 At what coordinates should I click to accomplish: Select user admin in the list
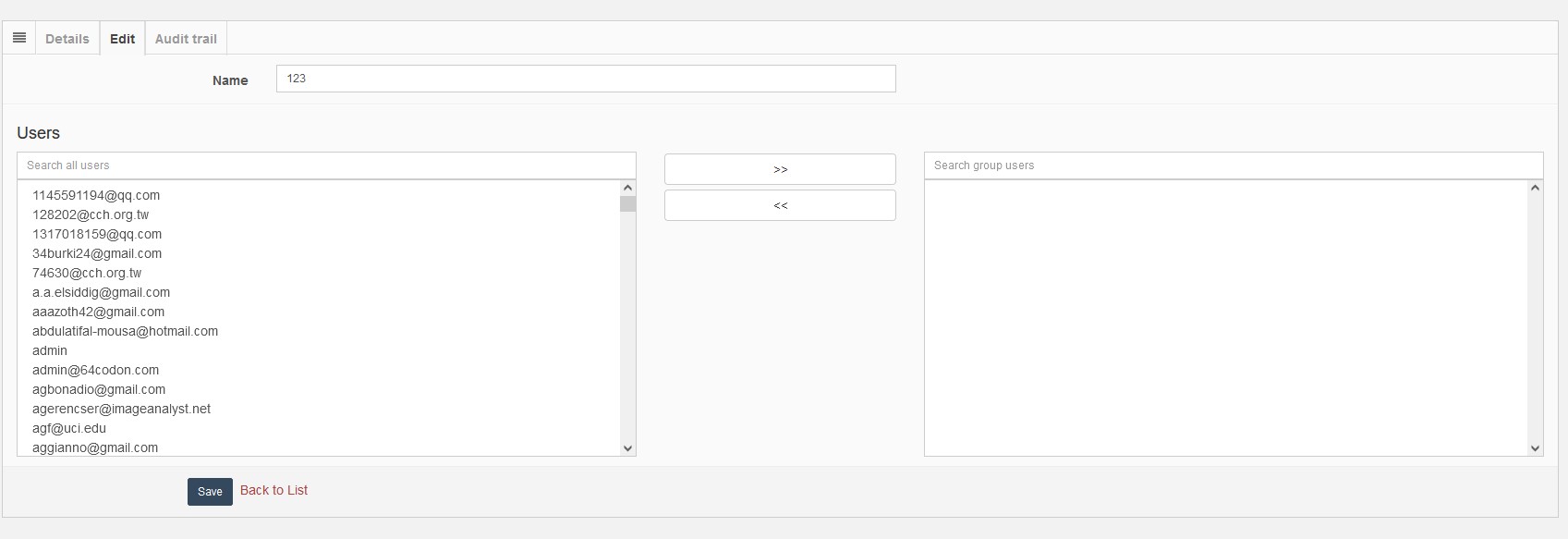50,350
